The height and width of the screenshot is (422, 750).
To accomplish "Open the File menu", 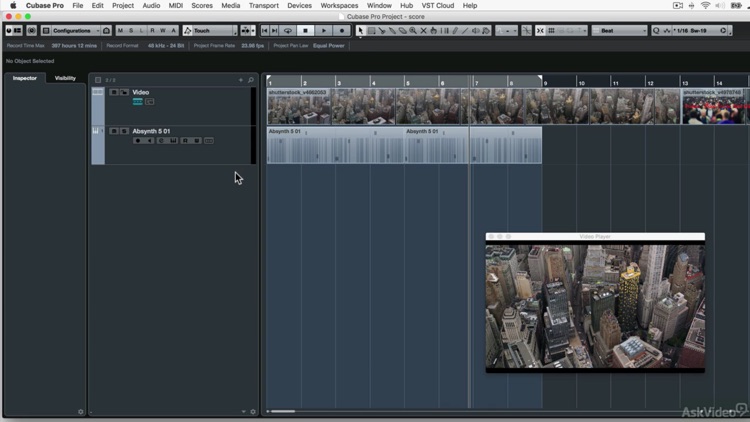I will [x=77, y=5].
